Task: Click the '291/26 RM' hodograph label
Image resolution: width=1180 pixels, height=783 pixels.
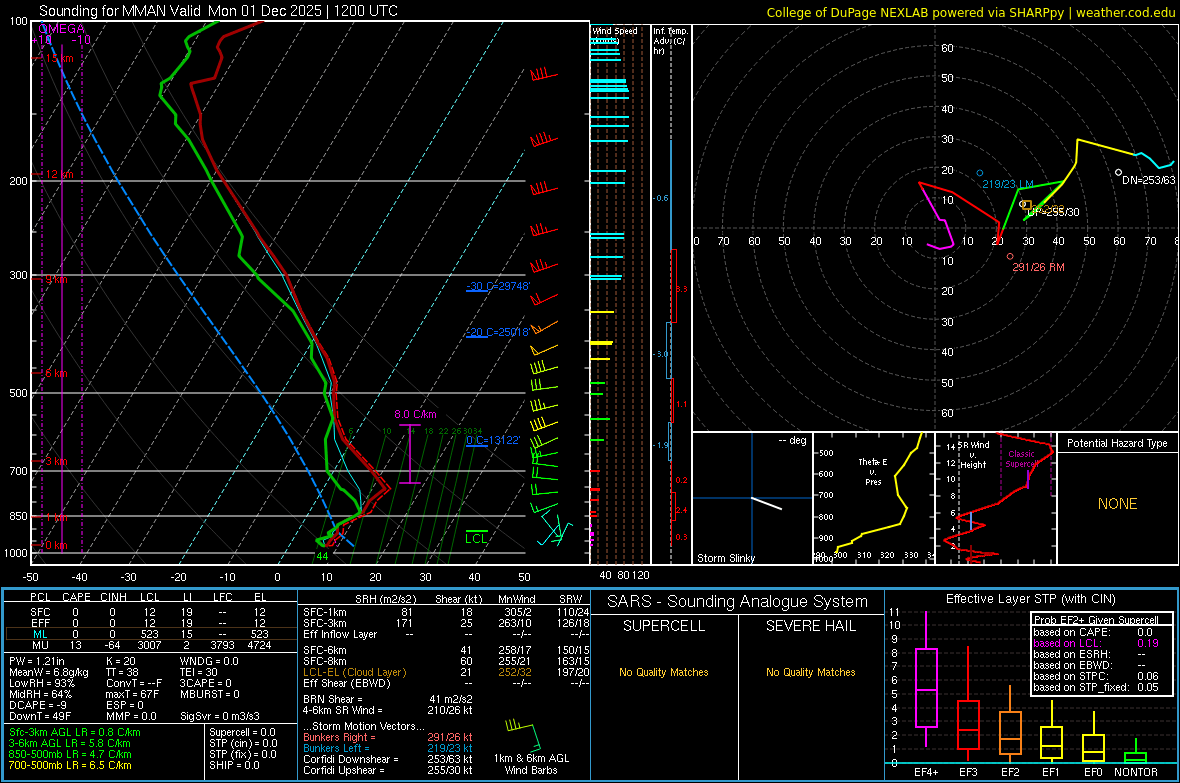Action: click(x=1039, y=267)
